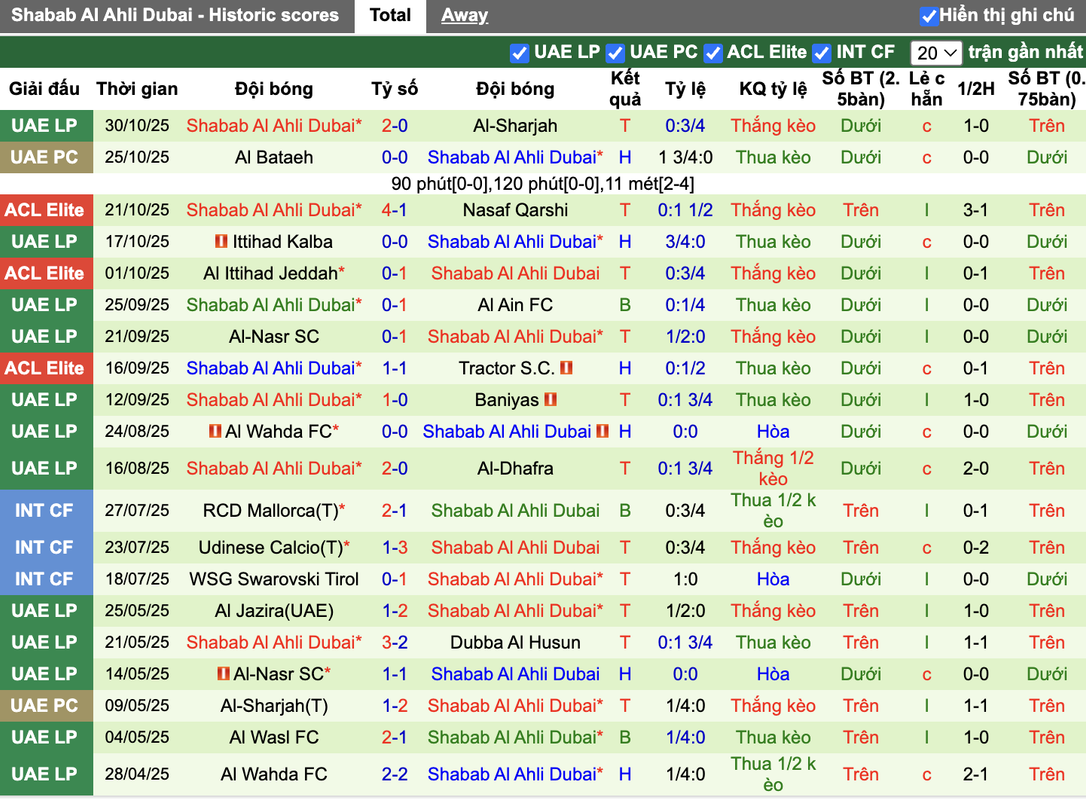Open Al-Sharjah team link on 30/10/25
The height and width of the screenshot is (800, 1086).
515,126
